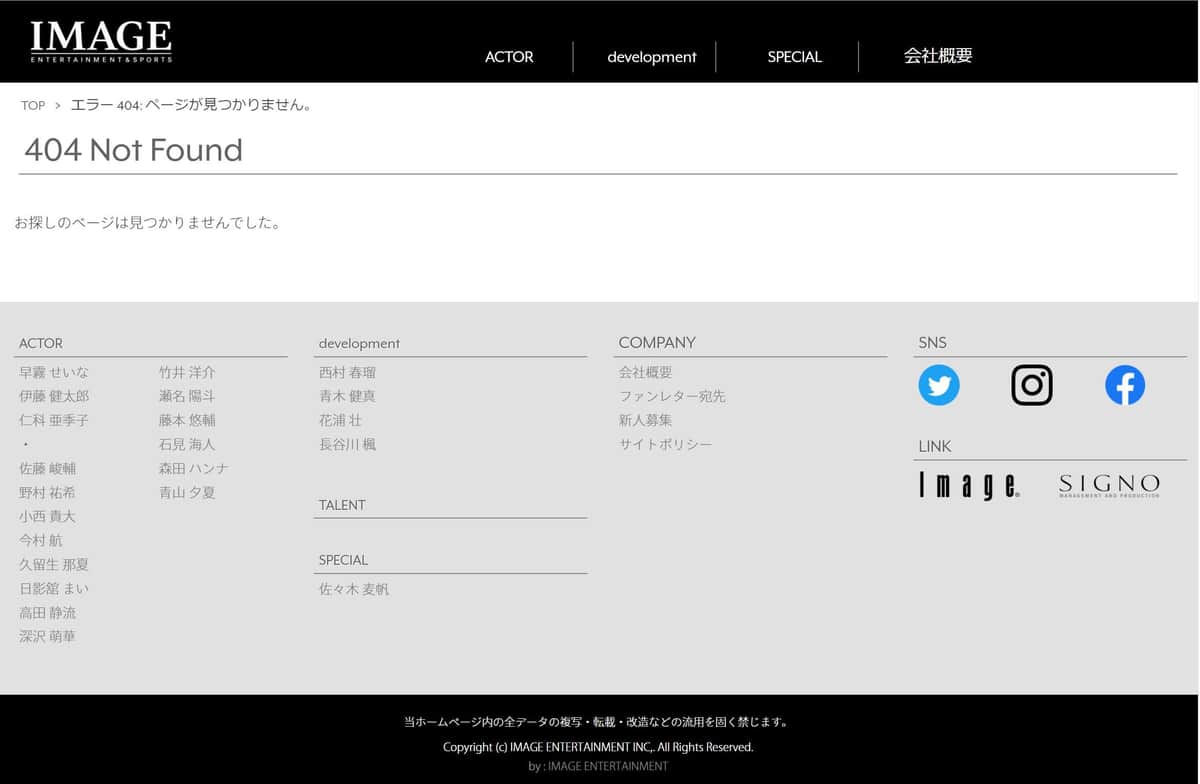This screenshot has height=784, width=1200.
Task: Open the 早霧 せいな actor page
Action: (x=53, y=371)
